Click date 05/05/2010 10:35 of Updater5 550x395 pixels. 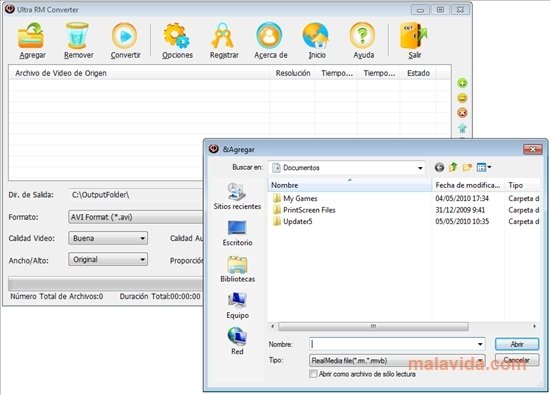coord(462,221)
